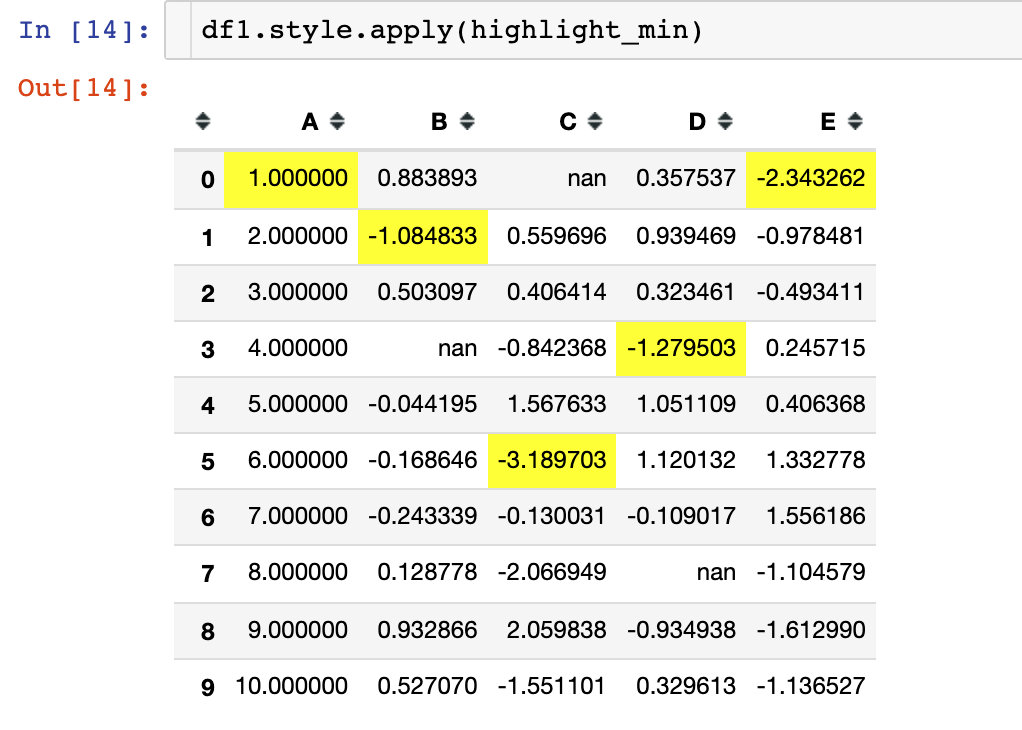Select cell -1.104579
The width and height of the screenshot is (1022, 730).
810,573
